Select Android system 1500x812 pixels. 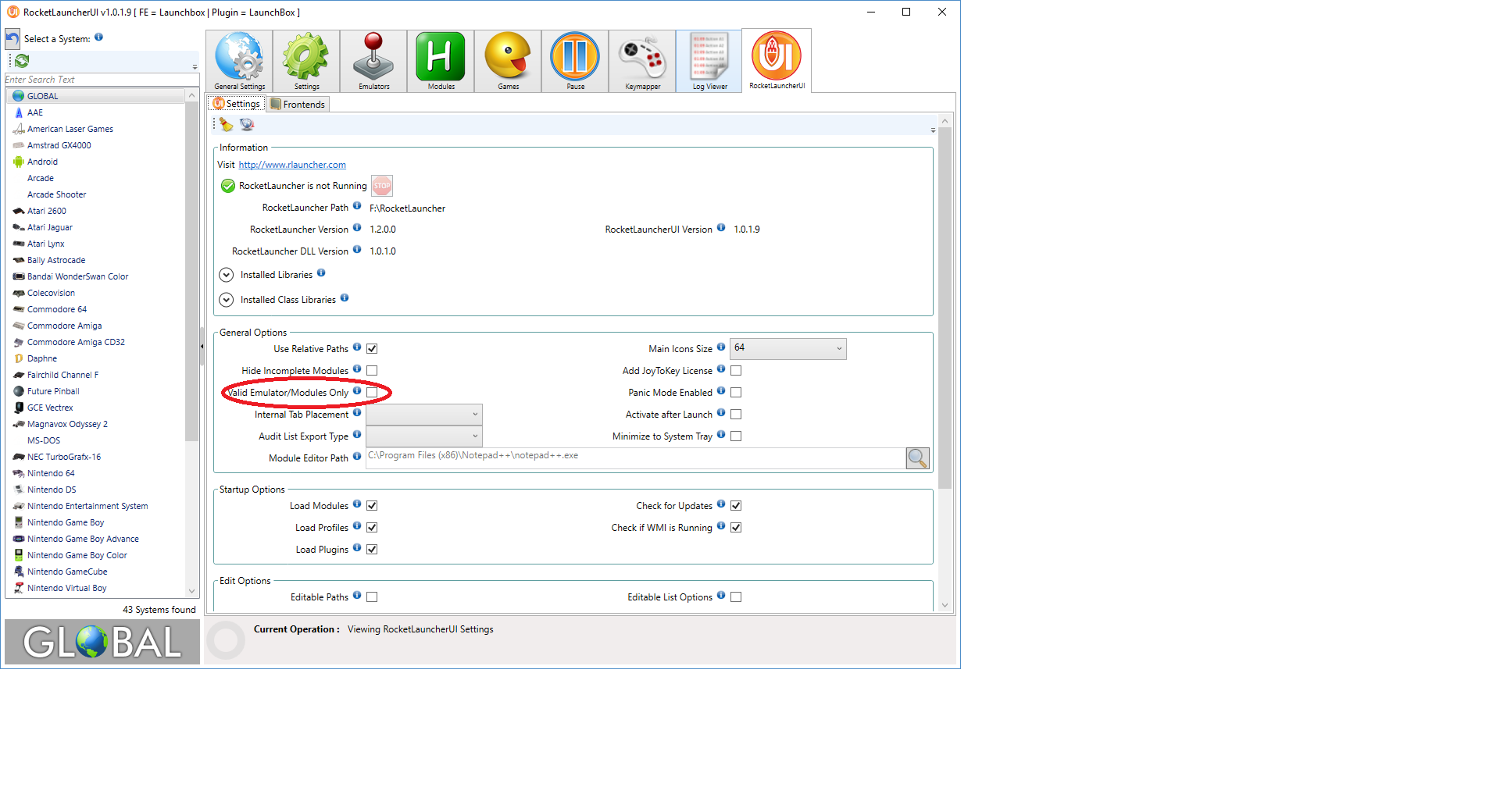tap(95, 162)
